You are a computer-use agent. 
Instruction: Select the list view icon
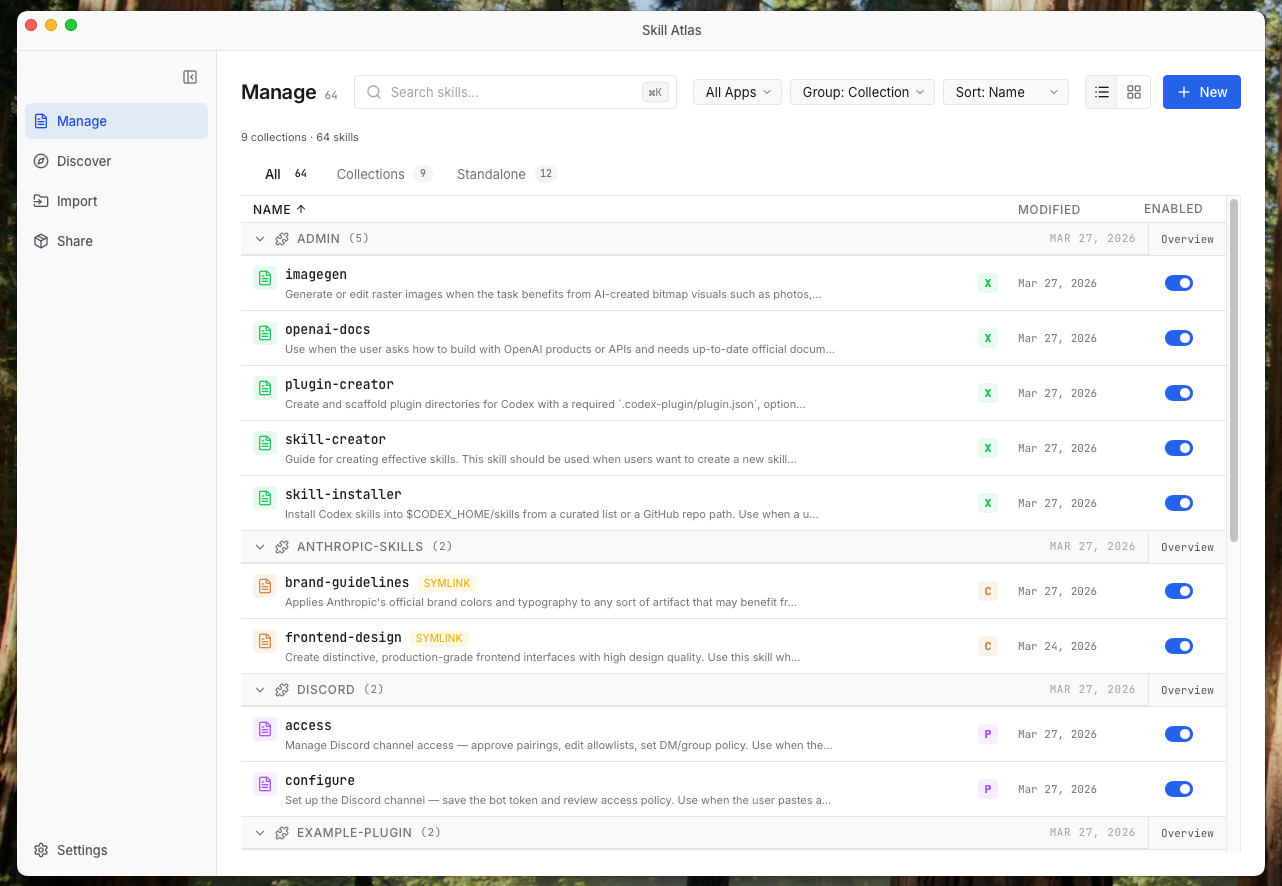[1101, 91]
